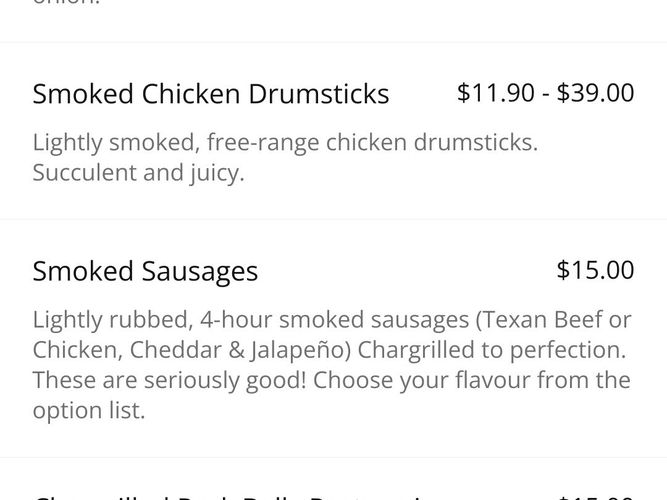Click the $11.90 starting price for drumsticks
This screenshot has height=500, width=667.
[496, 93]
